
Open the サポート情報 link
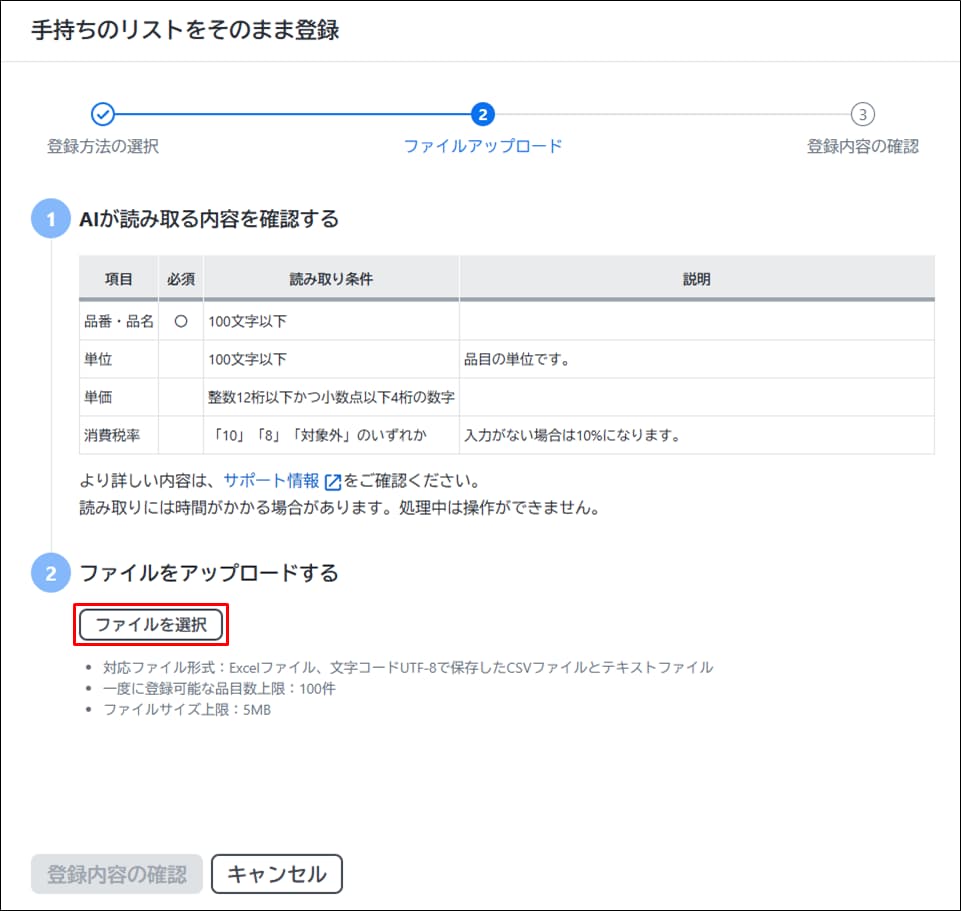(272, 480)
